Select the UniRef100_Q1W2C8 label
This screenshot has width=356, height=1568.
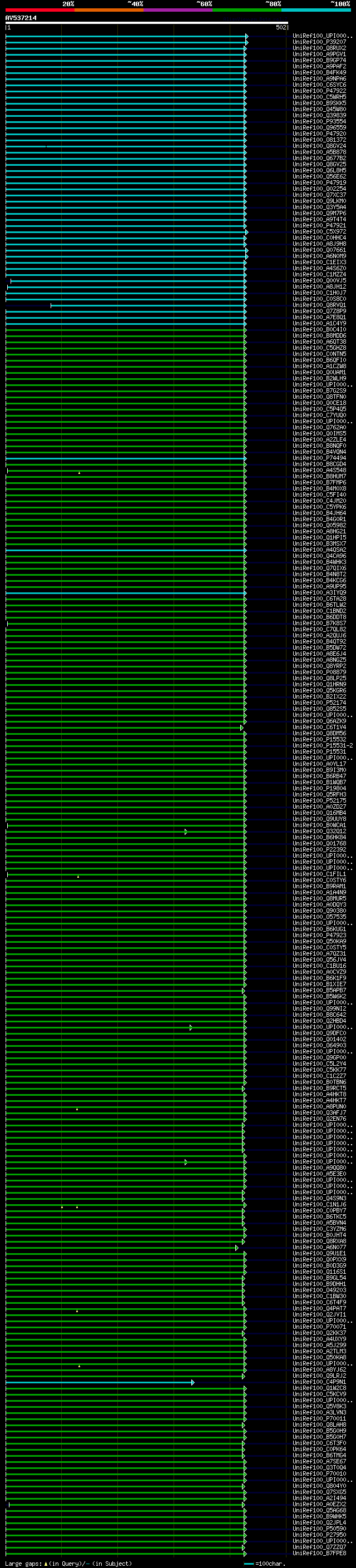319,1388
